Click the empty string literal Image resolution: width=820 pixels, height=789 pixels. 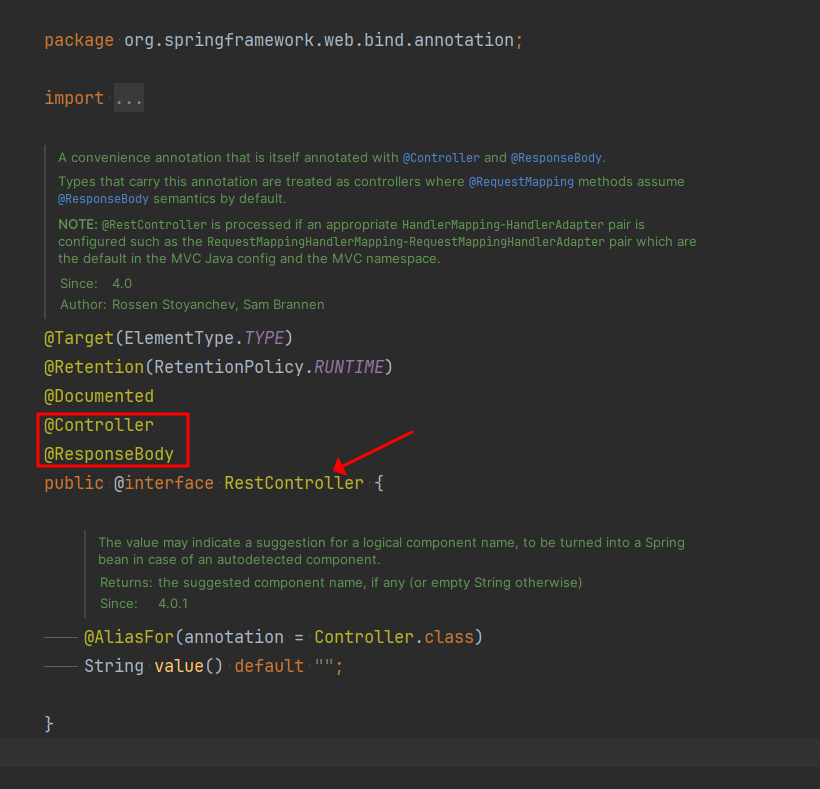coord(324,666)
